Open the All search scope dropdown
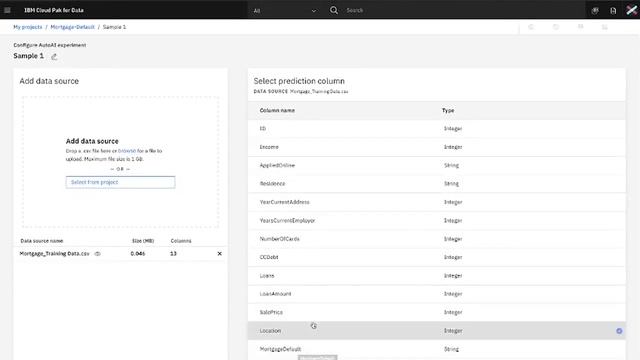Viewport: 640px width, 360px height. coord(284,11)
